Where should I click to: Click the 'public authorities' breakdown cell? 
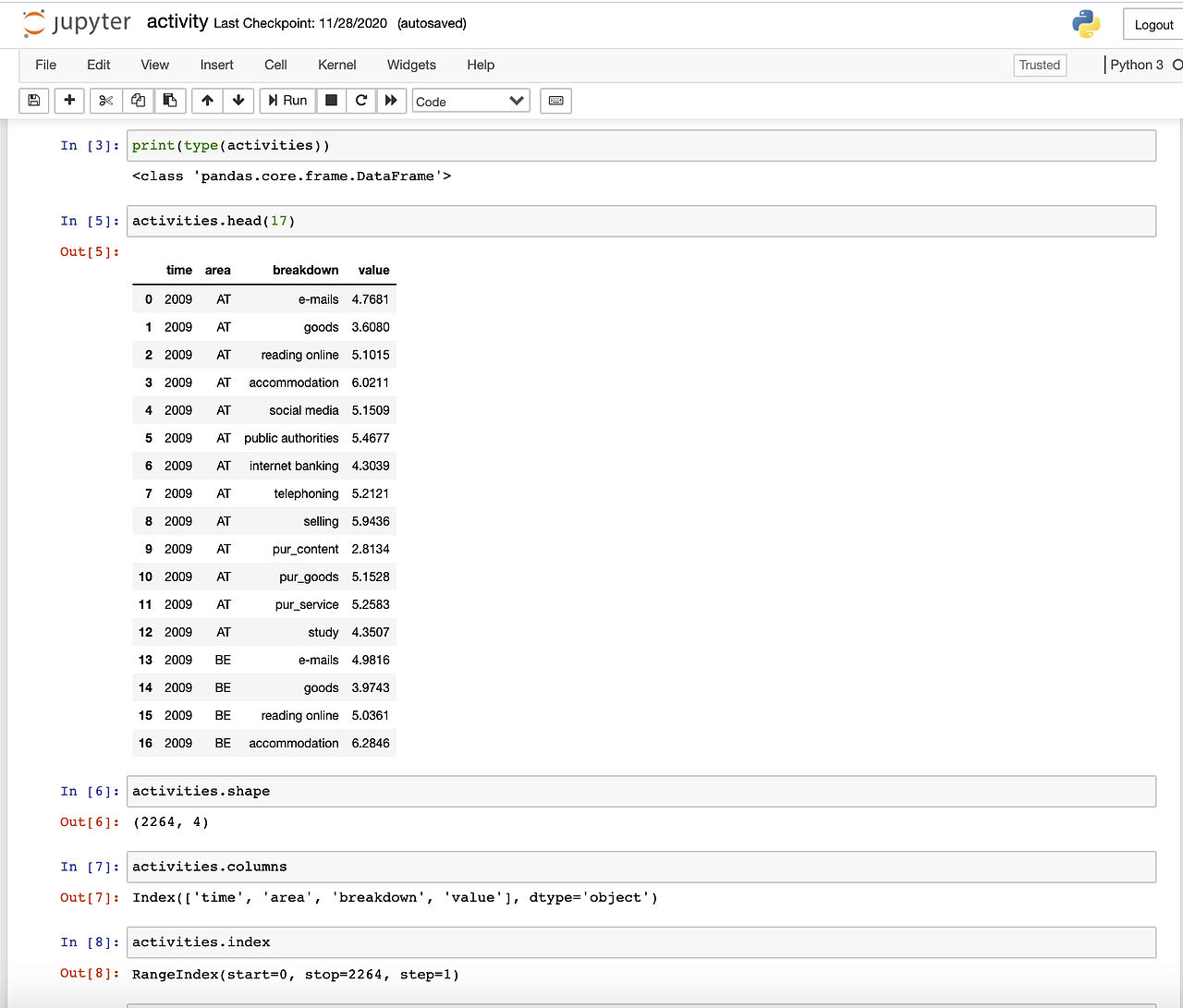click(291, 438)
